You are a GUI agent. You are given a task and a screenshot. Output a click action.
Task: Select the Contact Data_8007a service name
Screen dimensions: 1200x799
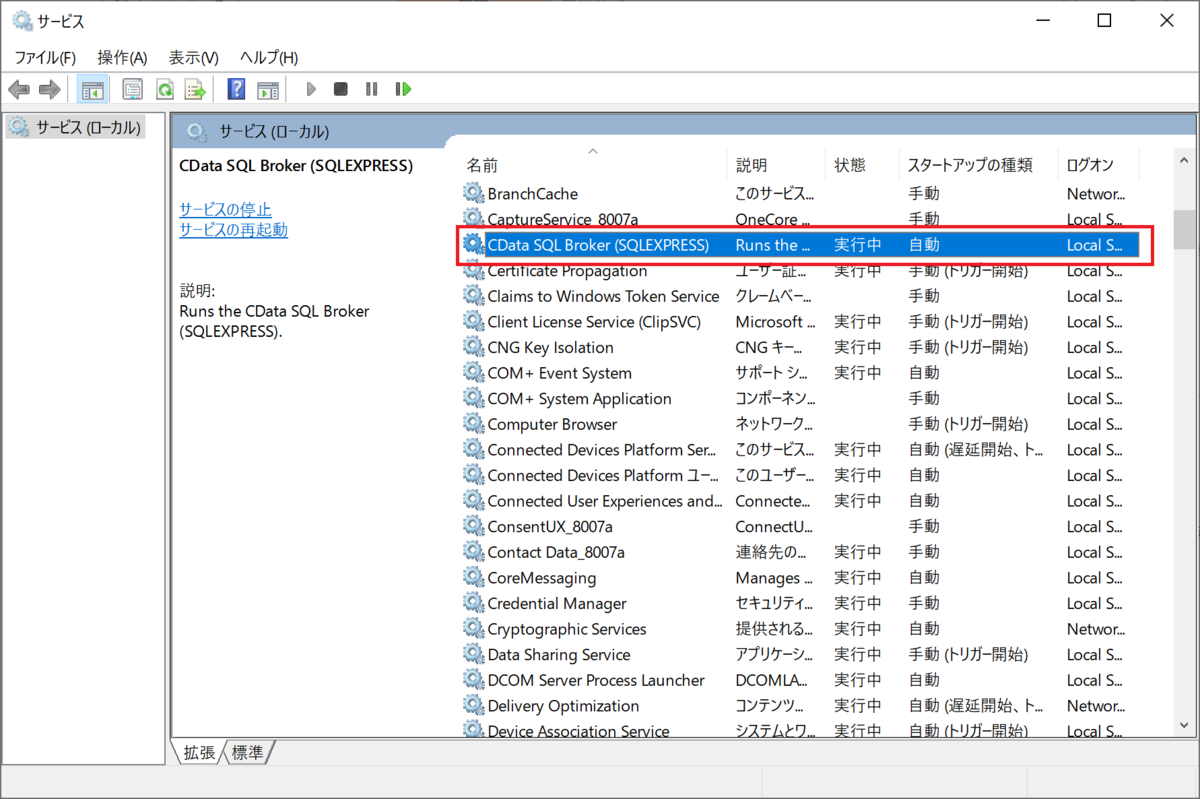556,552
